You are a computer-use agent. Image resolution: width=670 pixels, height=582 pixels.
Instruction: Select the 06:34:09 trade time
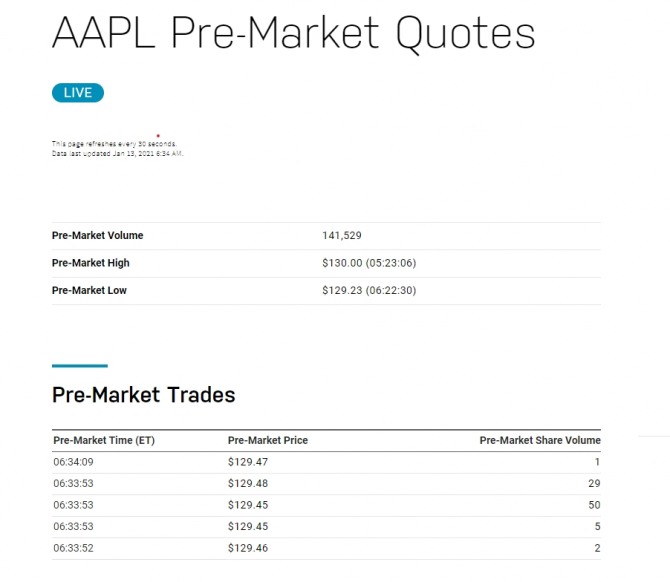point(73,462)
